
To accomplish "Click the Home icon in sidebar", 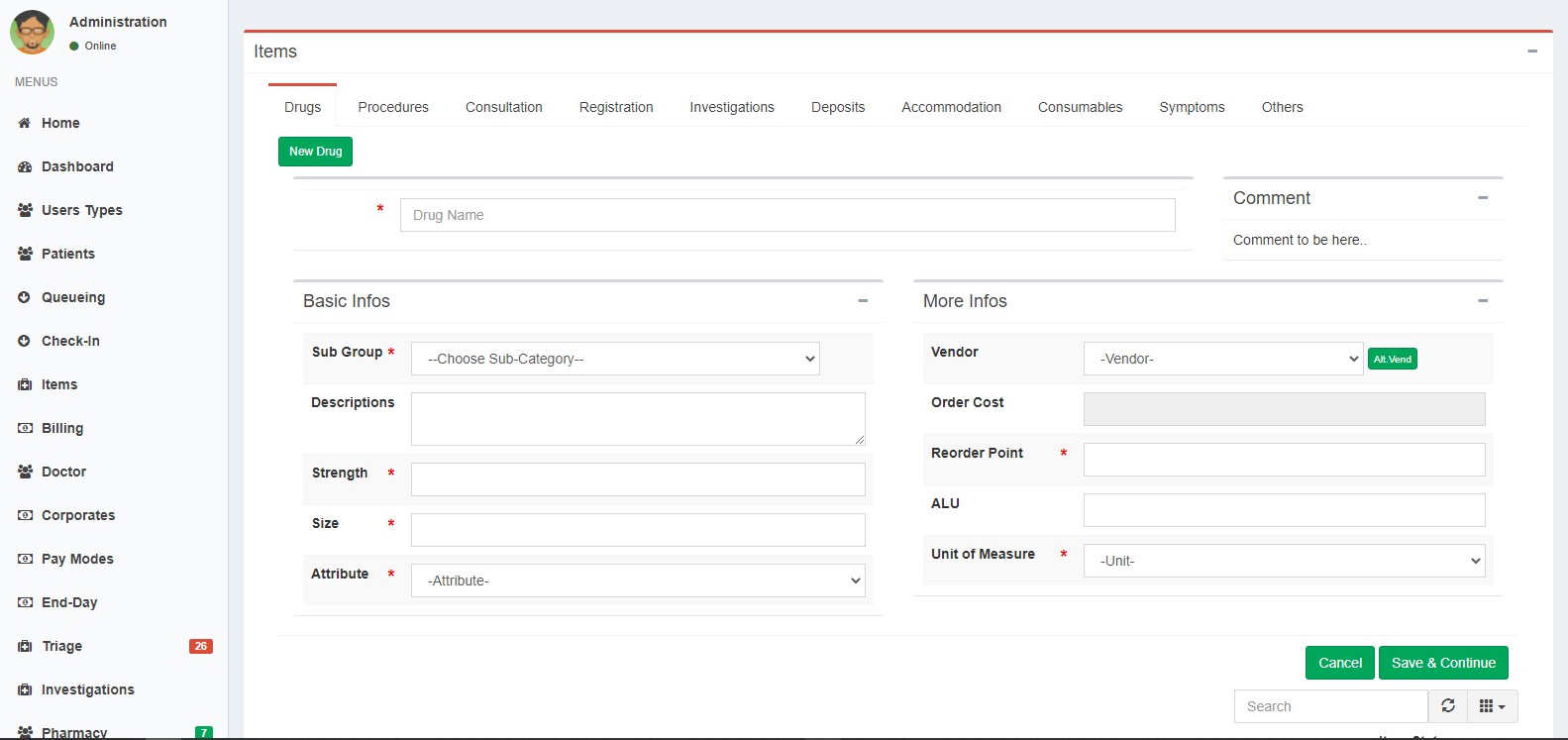I will point(25,123).
